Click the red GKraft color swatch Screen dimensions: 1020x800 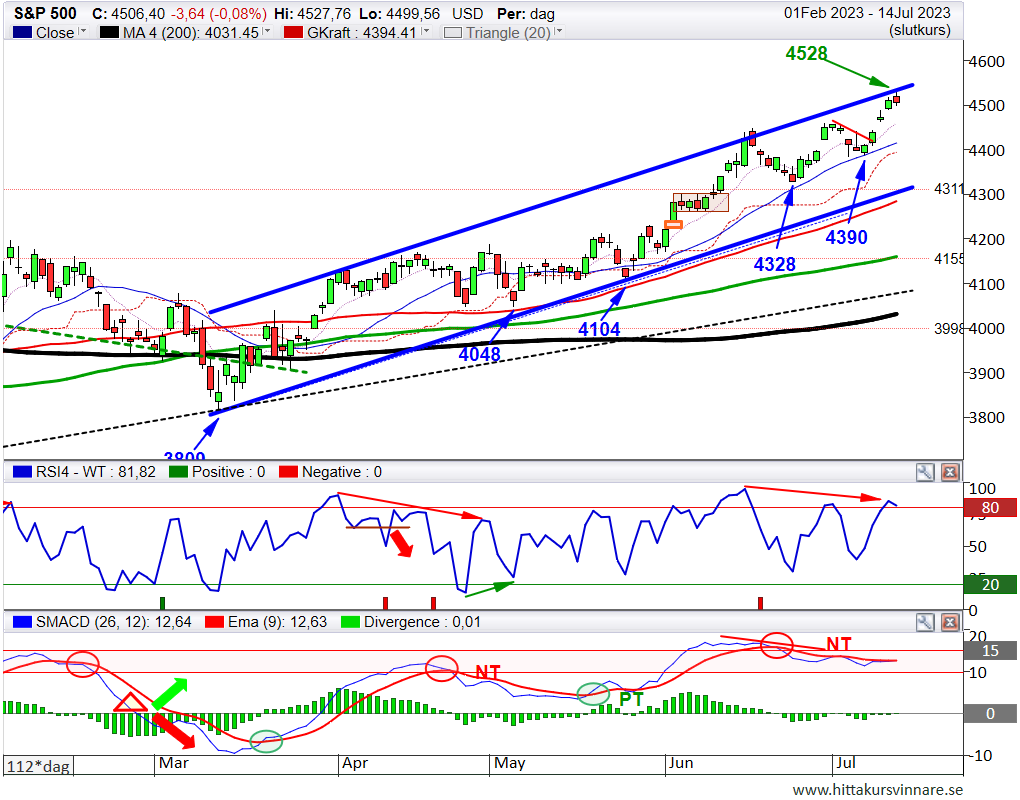coord(293,33)
